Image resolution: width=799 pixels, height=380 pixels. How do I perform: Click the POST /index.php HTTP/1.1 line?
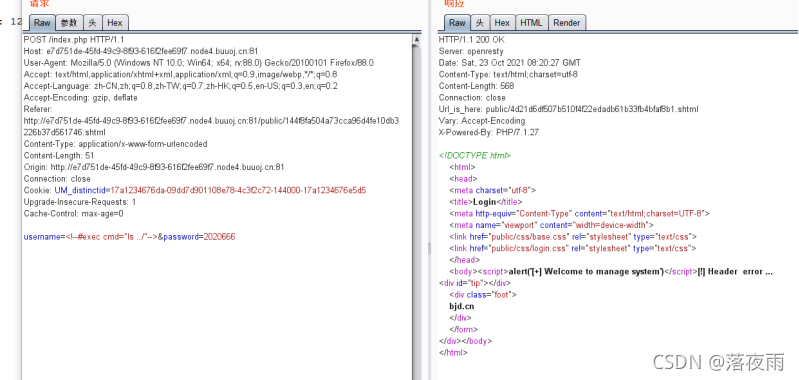click(x=74, y=39)
